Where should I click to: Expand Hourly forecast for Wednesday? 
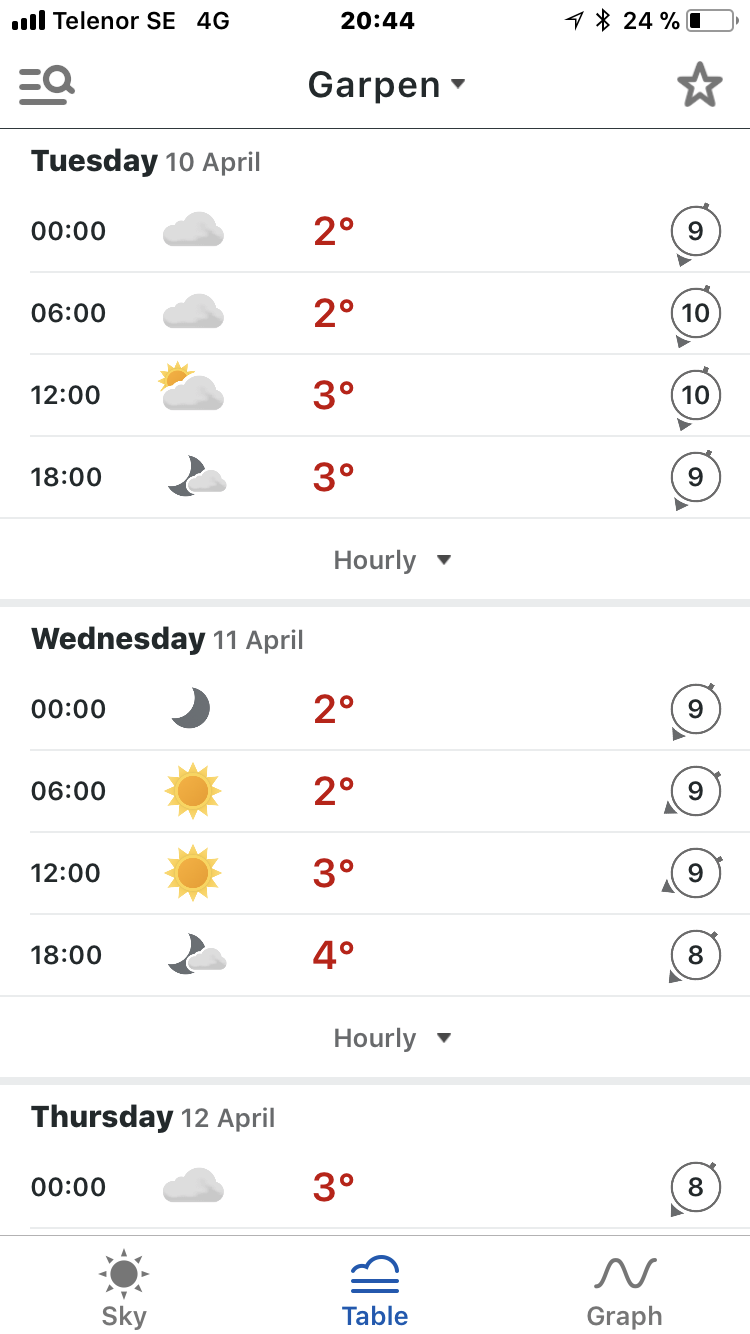[392, 1038]
